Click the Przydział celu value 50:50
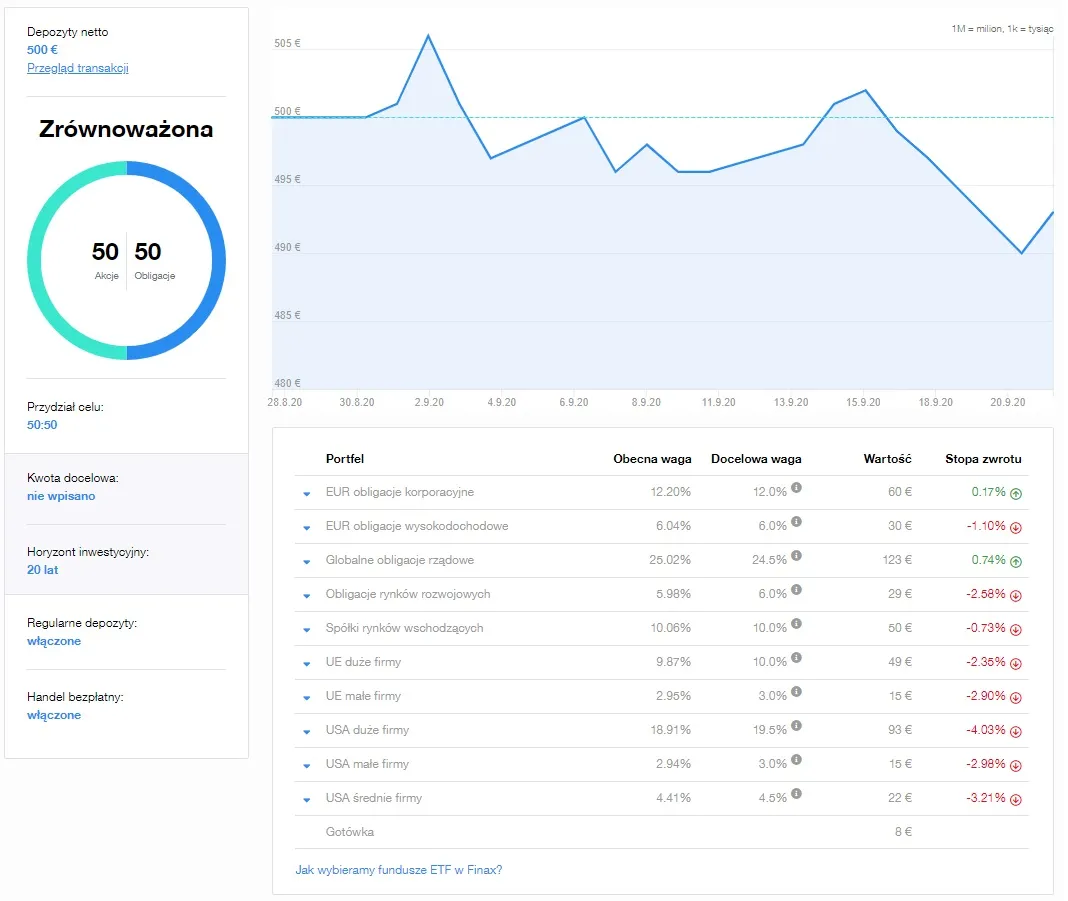Screen dimensions: 1068x901 [x=42, y=425]
